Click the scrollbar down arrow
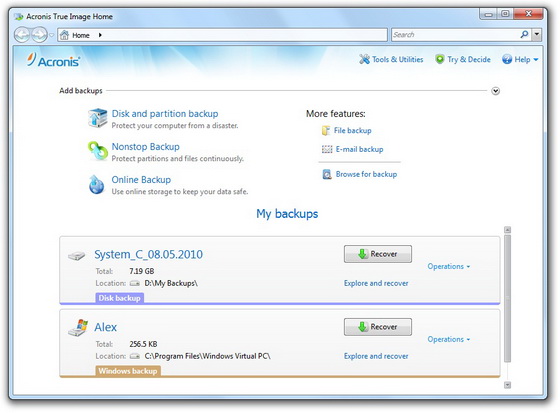Screen dimensions: 560x413 point(508,385)
